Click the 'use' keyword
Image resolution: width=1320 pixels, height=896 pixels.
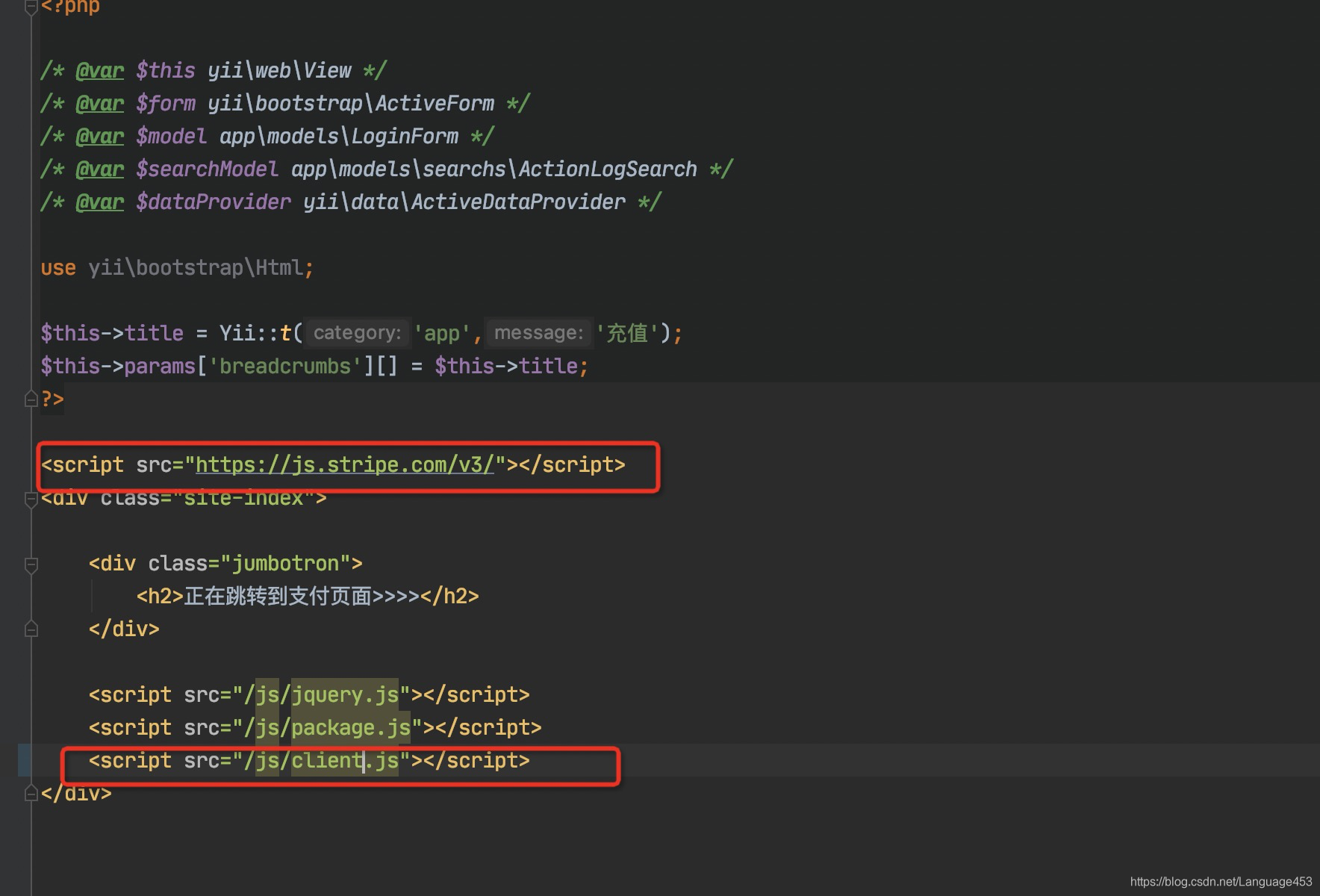tap(58, 267)
